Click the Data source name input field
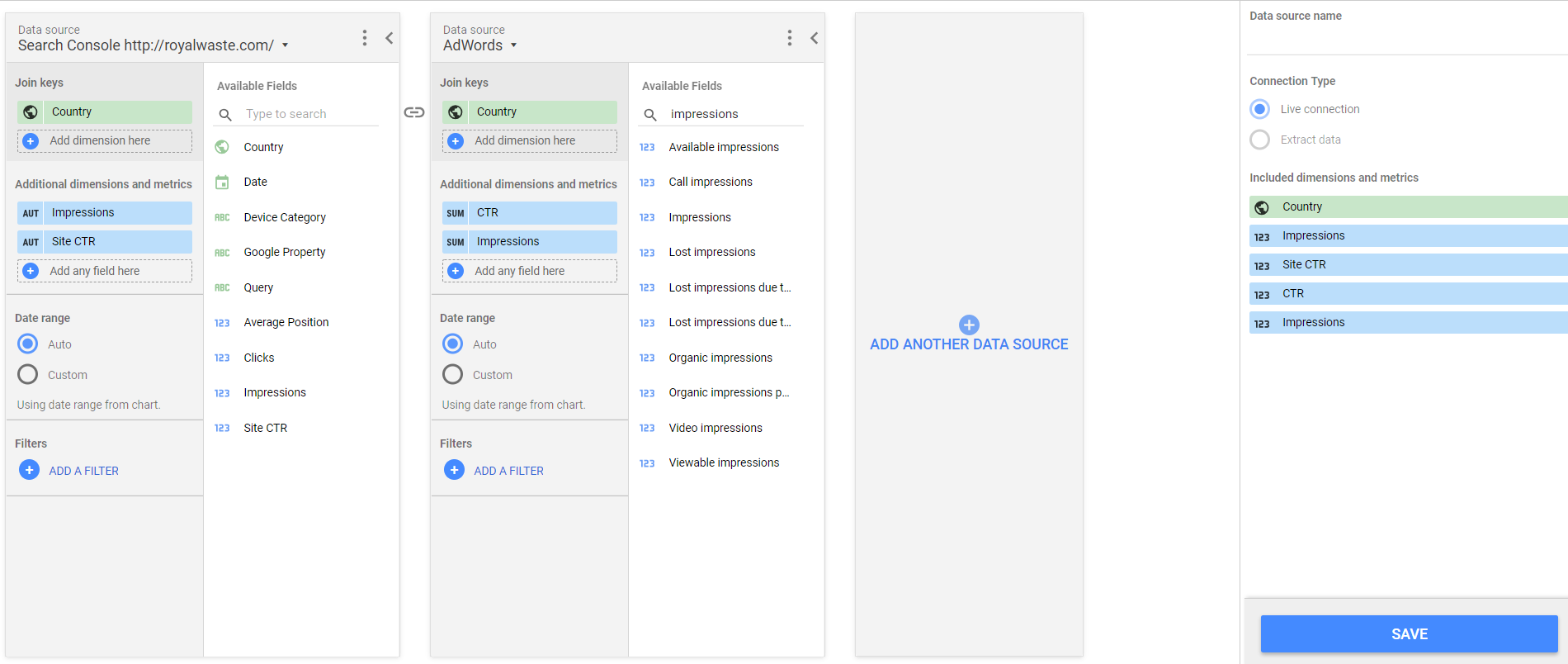The width and height of the screenshot is (1568, 664). point(1407,40)
